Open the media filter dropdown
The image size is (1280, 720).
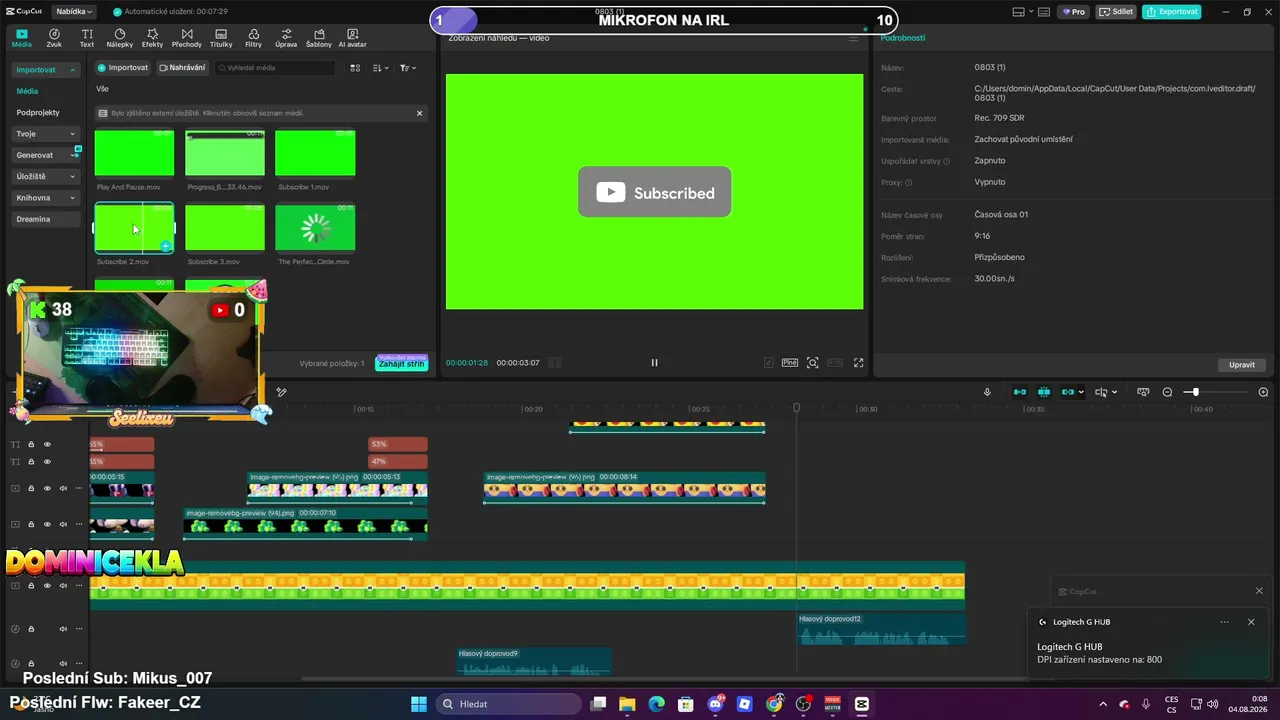pyautogui.click(x=407, y=68)
